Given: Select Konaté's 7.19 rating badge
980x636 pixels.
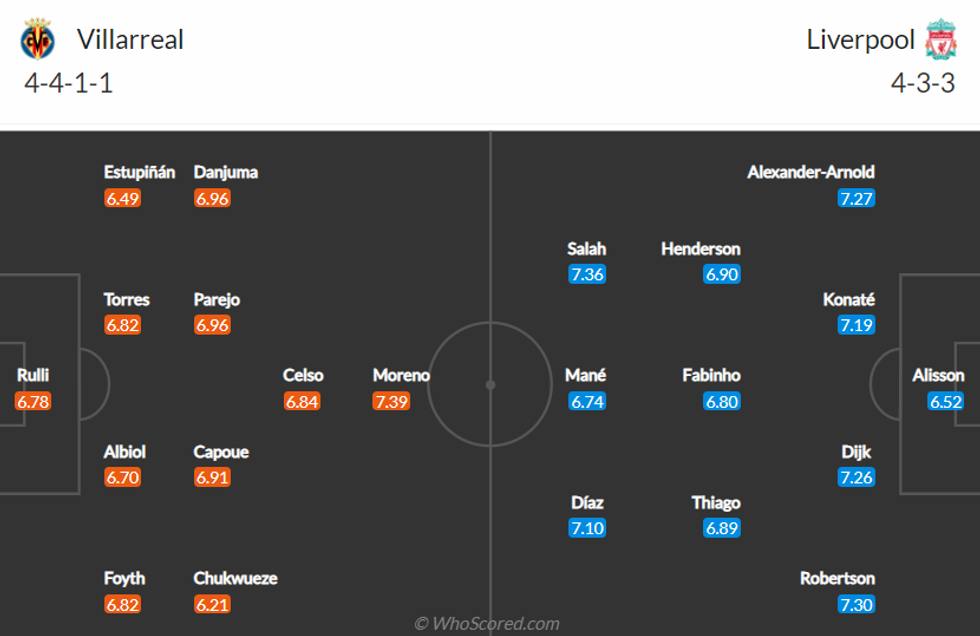Looking at the screenshot, I should point(857,326).
